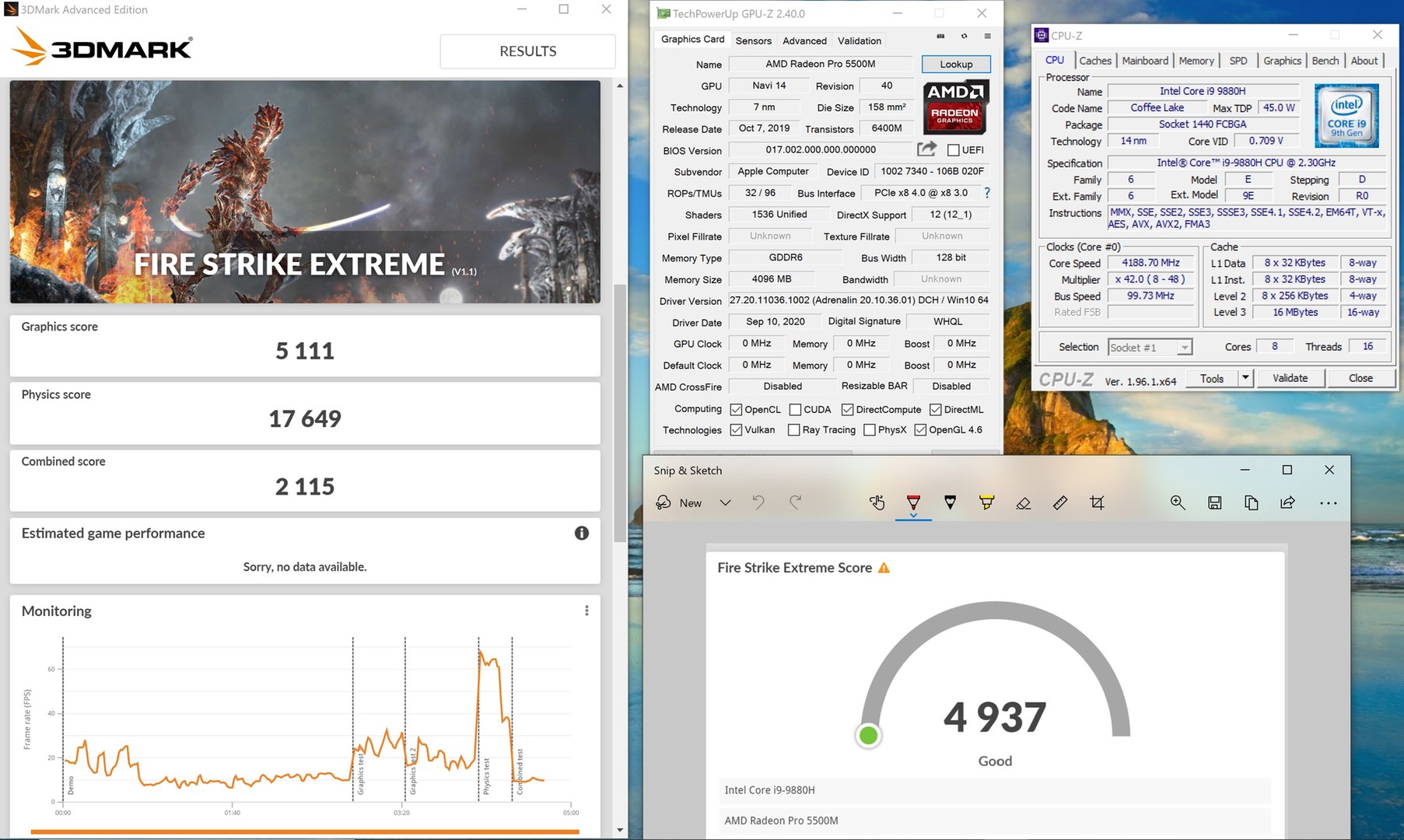Click warning icon beside Fire Strike Extreme Score
Screen dimensions: 1404x840
pyautogui.click(x=884, y=568)
